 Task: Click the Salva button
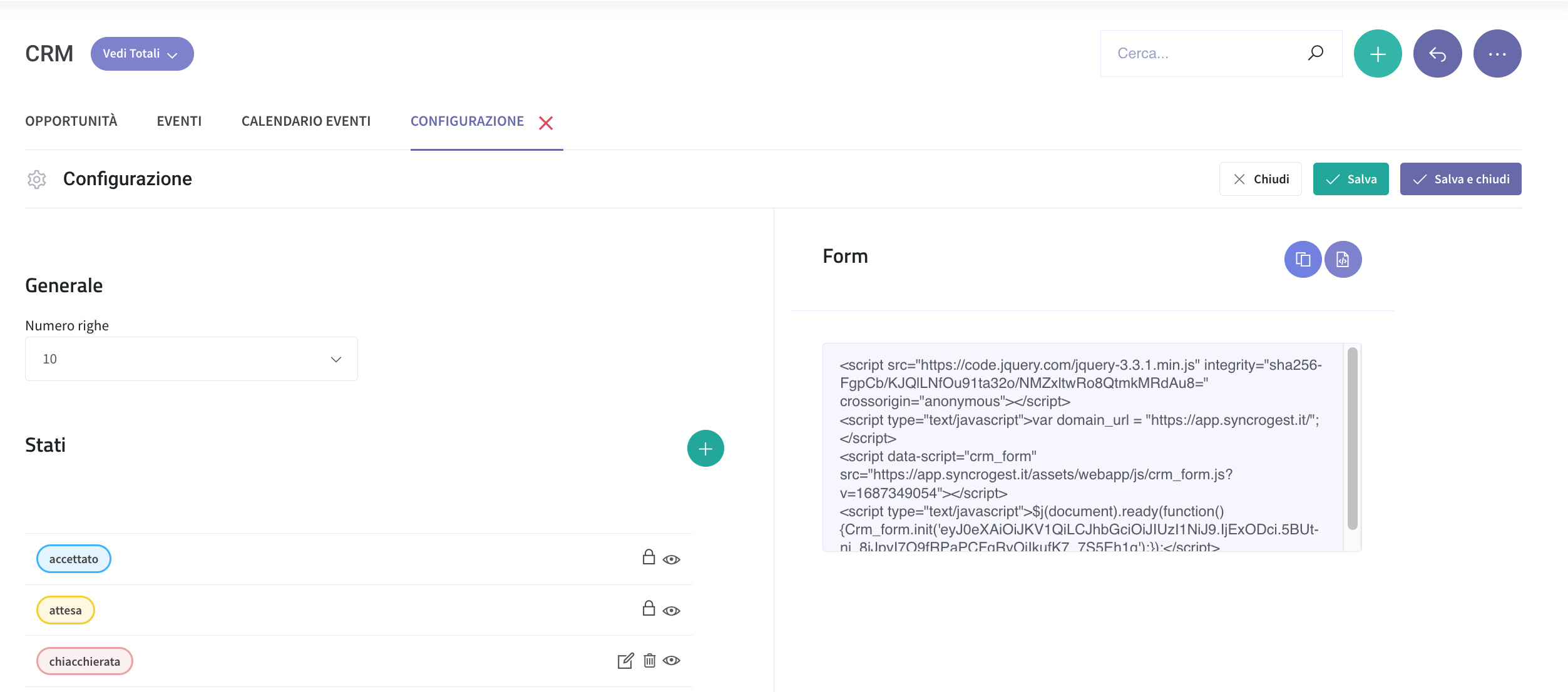(1350, 179)
